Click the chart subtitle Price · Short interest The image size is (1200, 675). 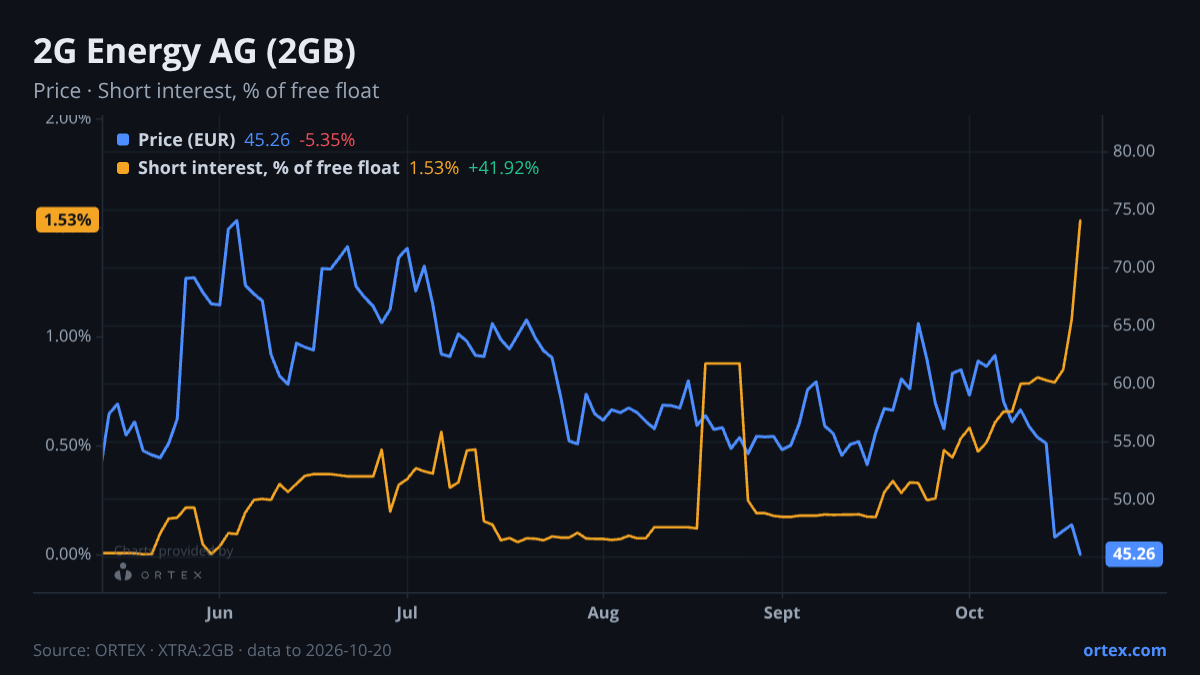point(206,91)
